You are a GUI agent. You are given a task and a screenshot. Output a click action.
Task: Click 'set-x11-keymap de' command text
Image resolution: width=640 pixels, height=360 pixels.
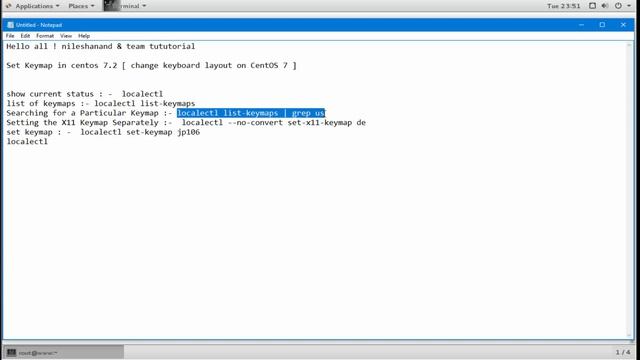tap(327, 122)
